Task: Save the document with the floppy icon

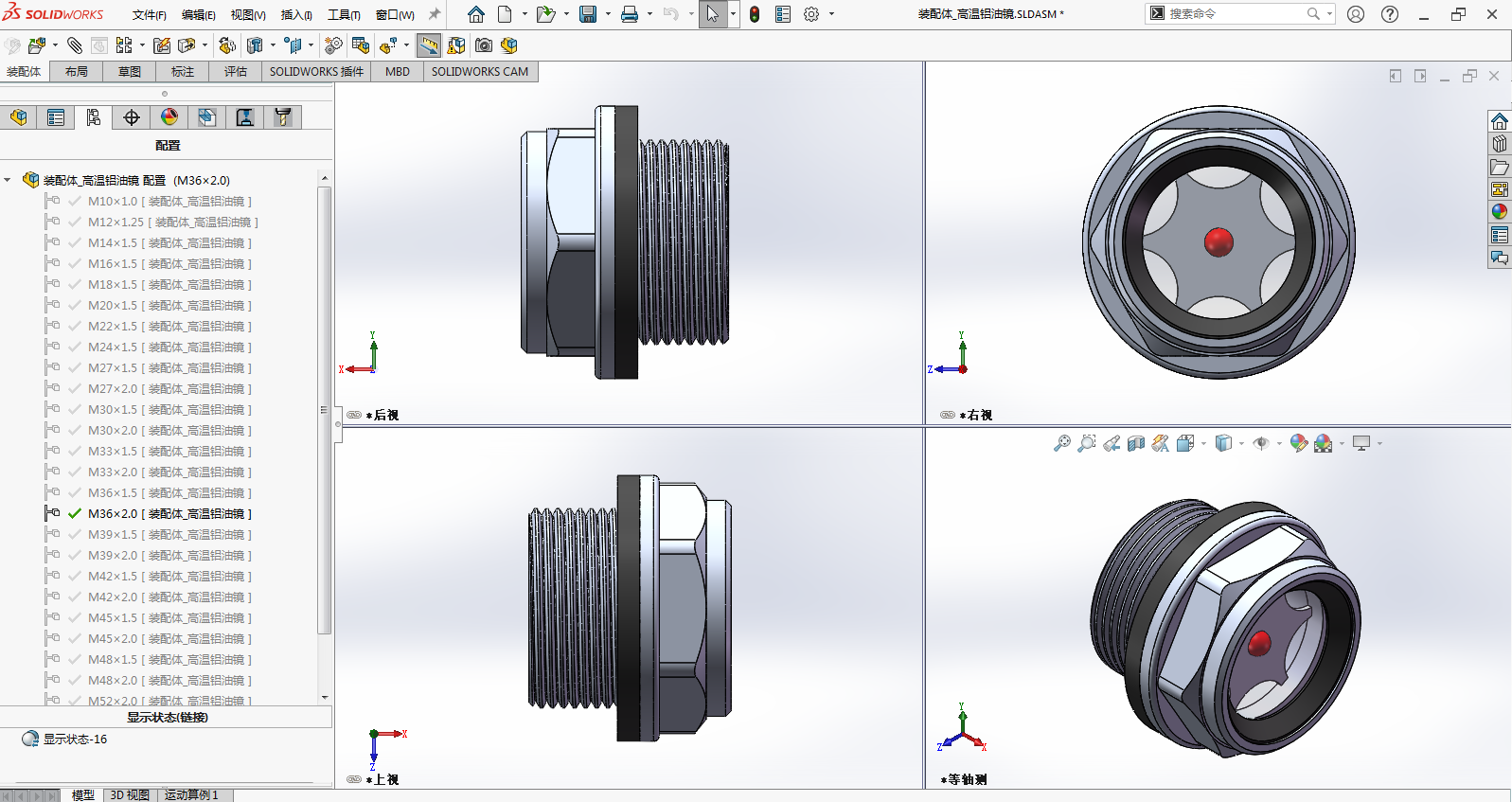Action: point(588,14)
